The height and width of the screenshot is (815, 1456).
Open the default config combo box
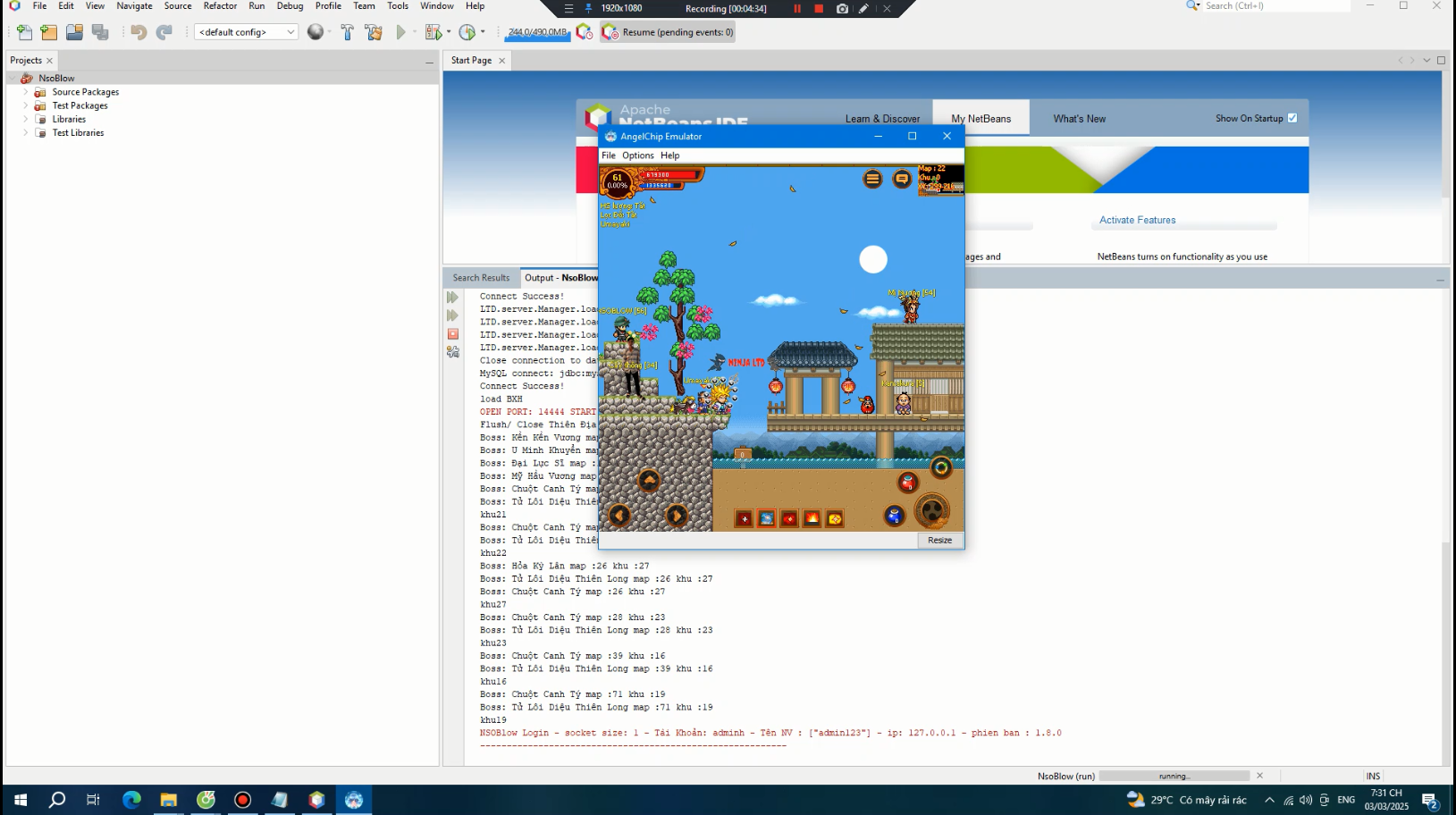click(x=246, y=32)
